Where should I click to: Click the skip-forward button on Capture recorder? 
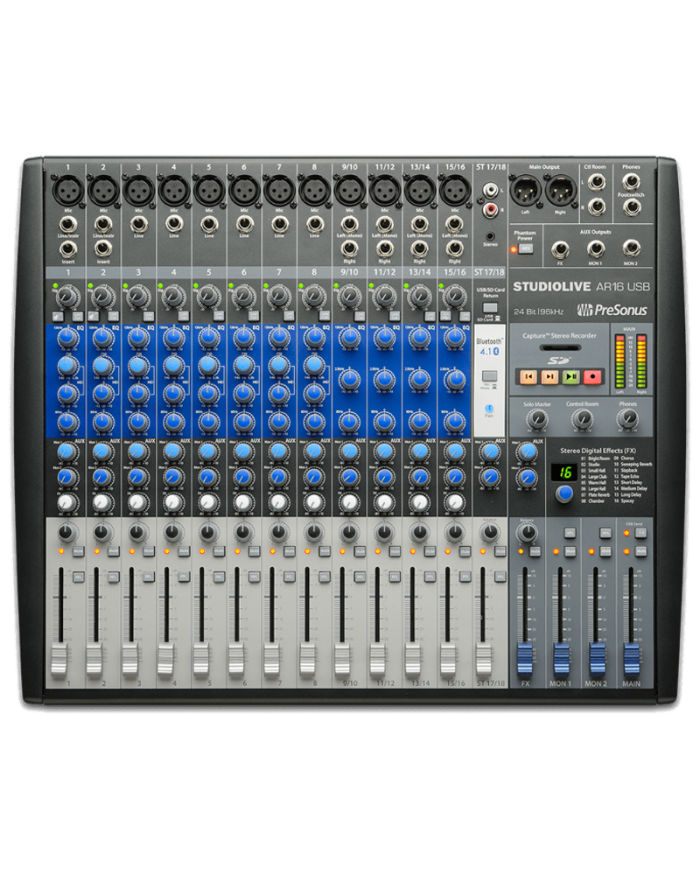549,376
